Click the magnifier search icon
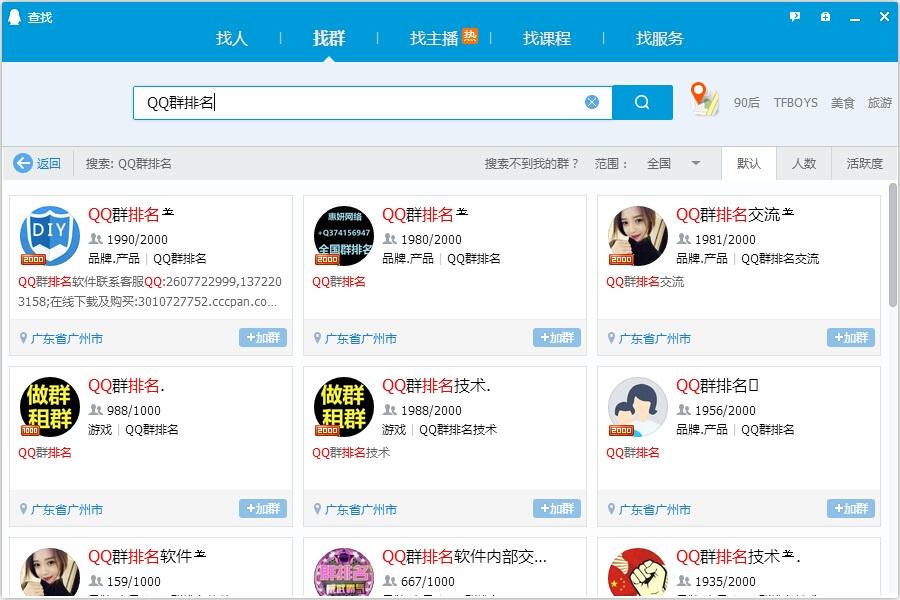 point(641,101)
